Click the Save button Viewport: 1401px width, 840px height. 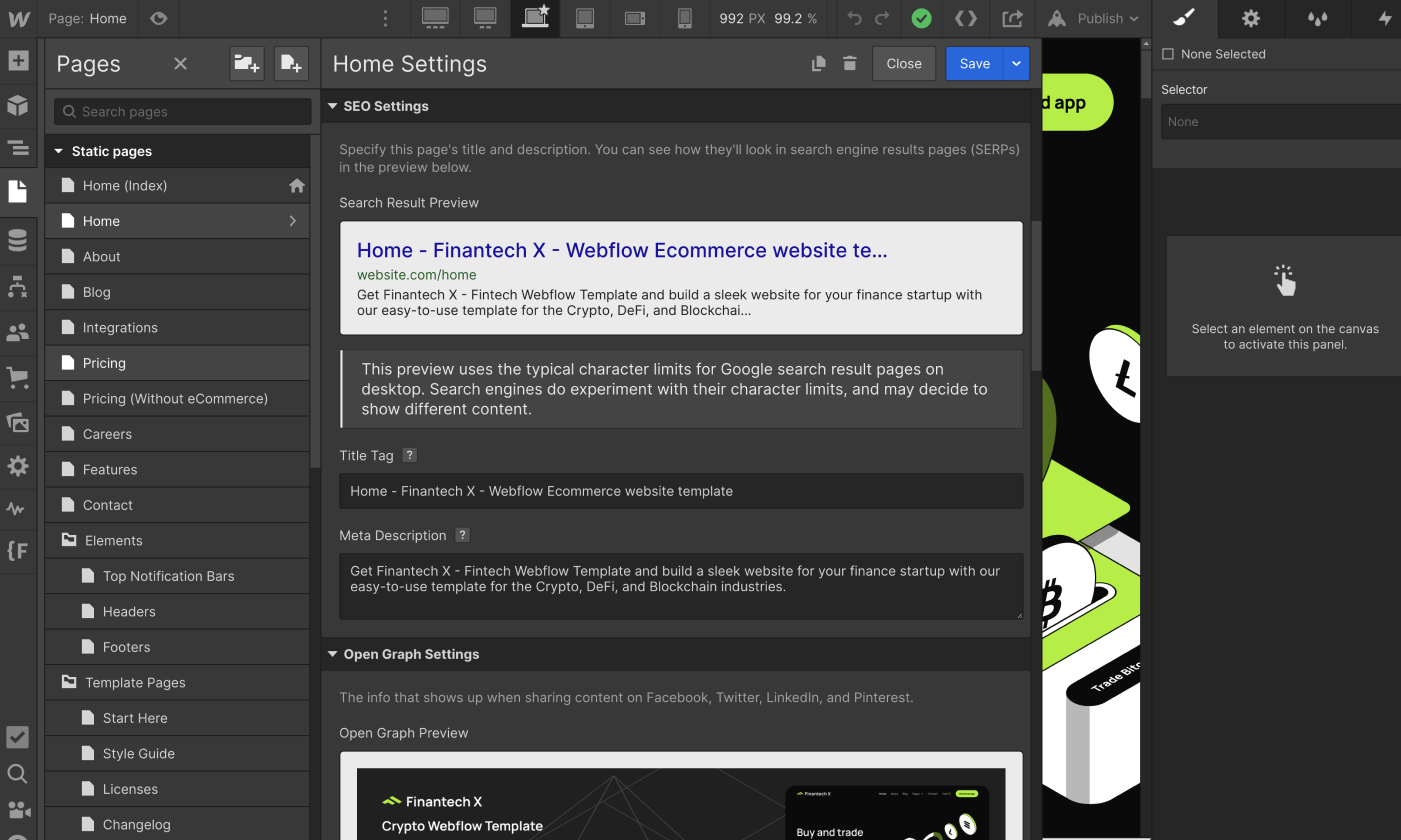coord(974,63)
